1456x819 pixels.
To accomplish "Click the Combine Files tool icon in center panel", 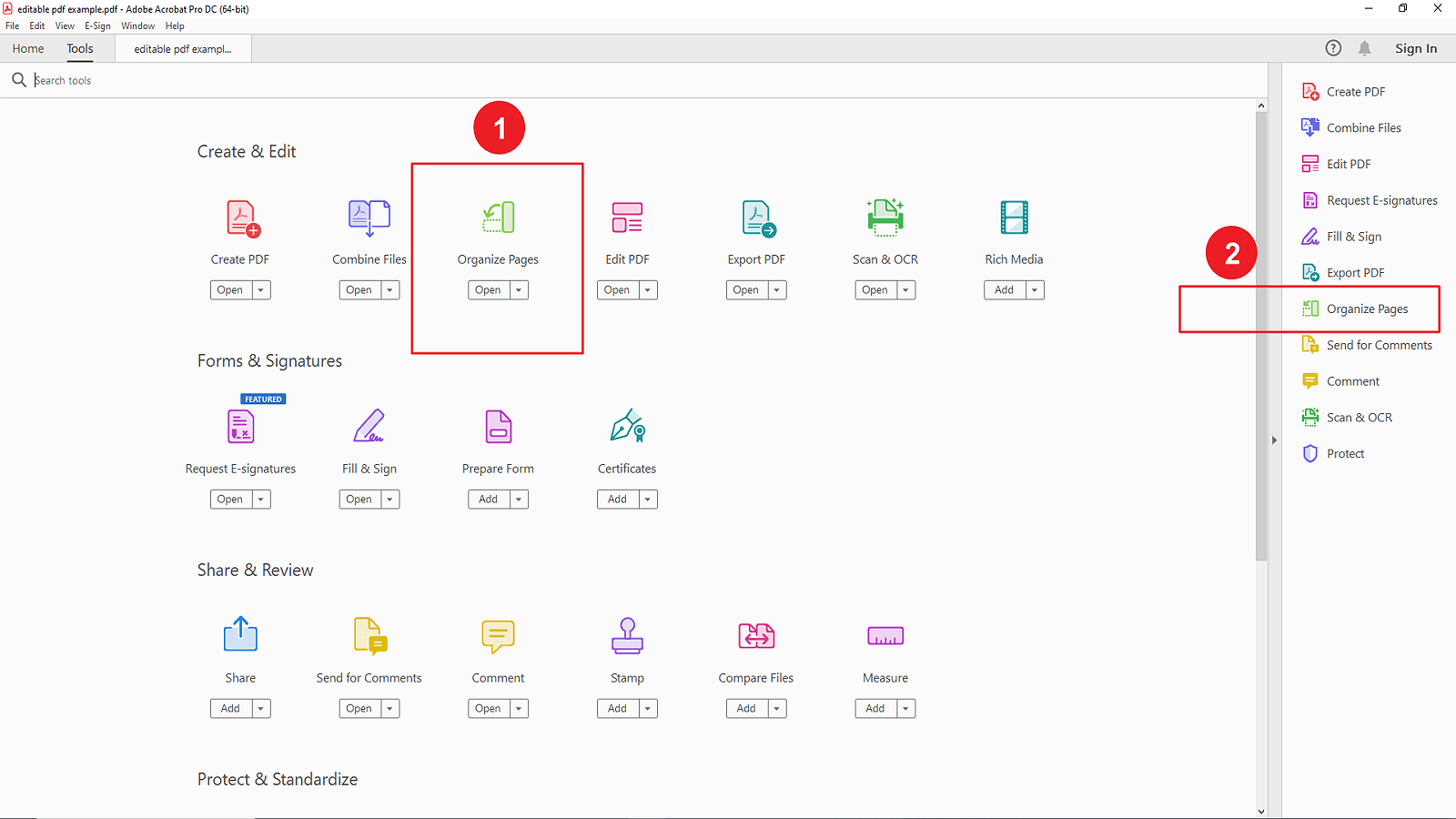I will 369,217.
